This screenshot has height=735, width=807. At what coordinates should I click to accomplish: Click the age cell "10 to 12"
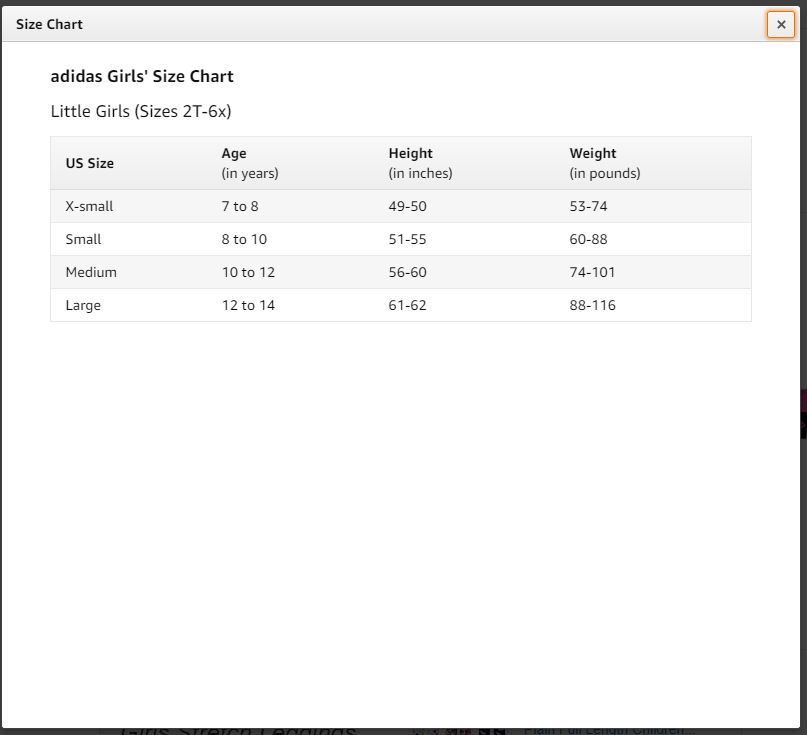[248, 272]
